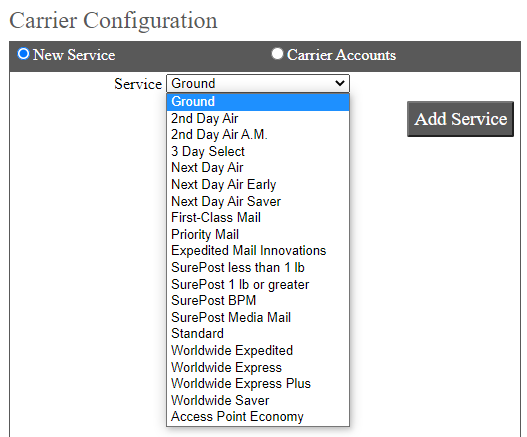Image resolution: width=527 pixels, height=437 pixels.
Task: Pick Worldwide Express Plus
Action: point(258,384)
